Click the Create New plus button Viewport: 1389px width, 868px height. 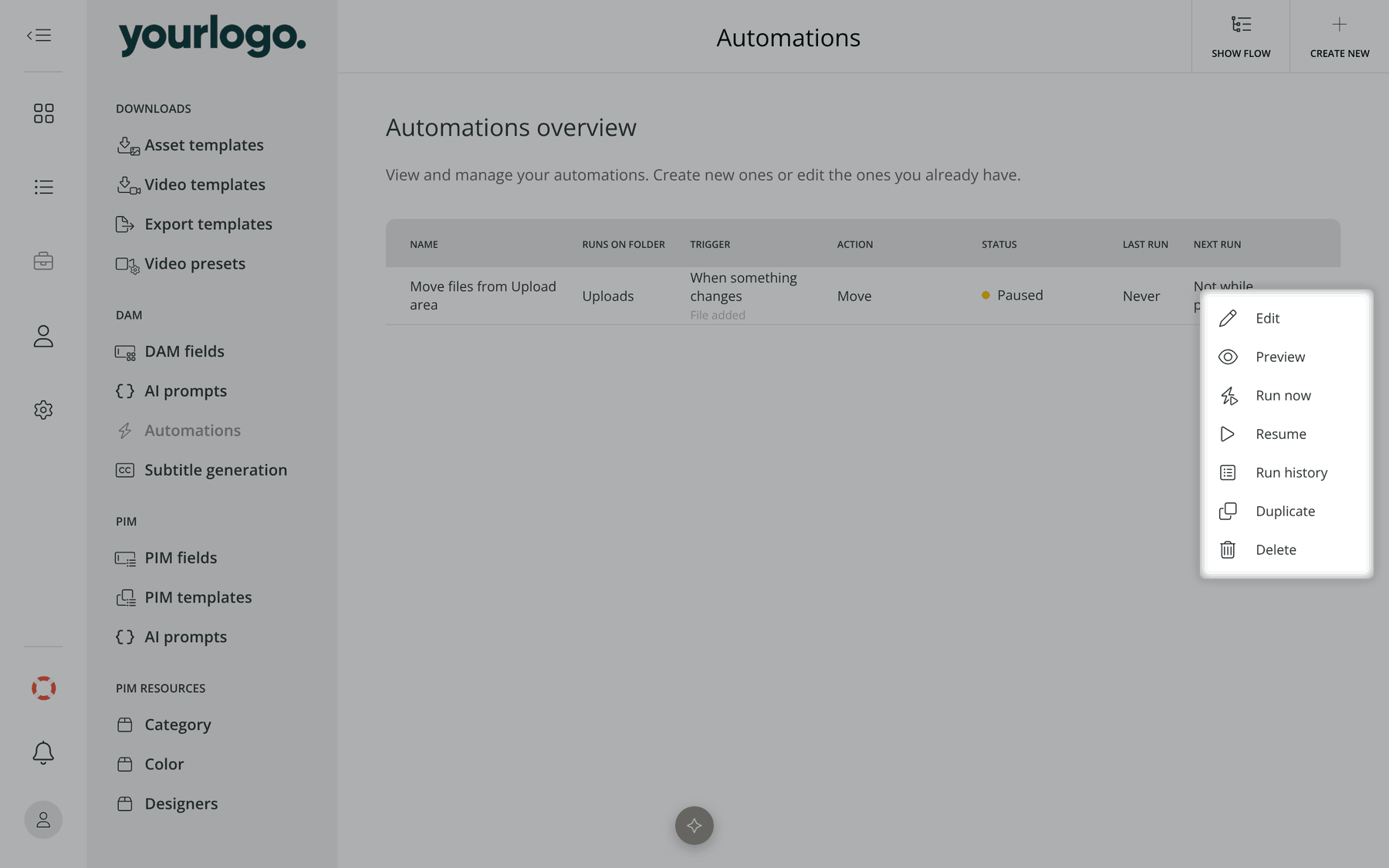click(x=1340, y=36)
